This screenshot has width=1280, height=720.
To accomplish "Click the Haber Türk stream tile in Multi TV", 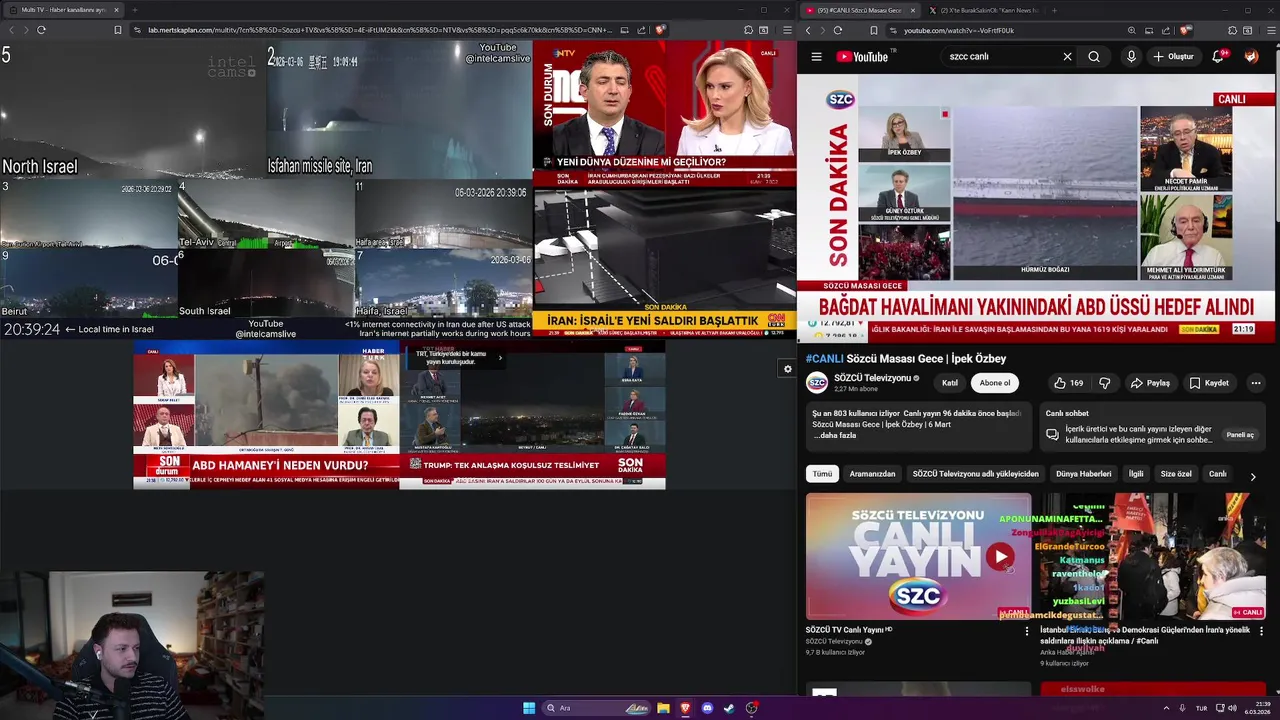I will [266, 415].
